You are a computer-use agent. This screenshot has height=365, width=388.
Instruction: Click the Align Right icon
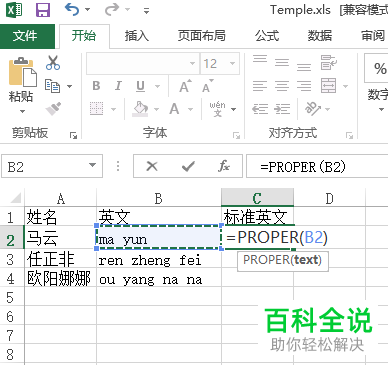304,86
